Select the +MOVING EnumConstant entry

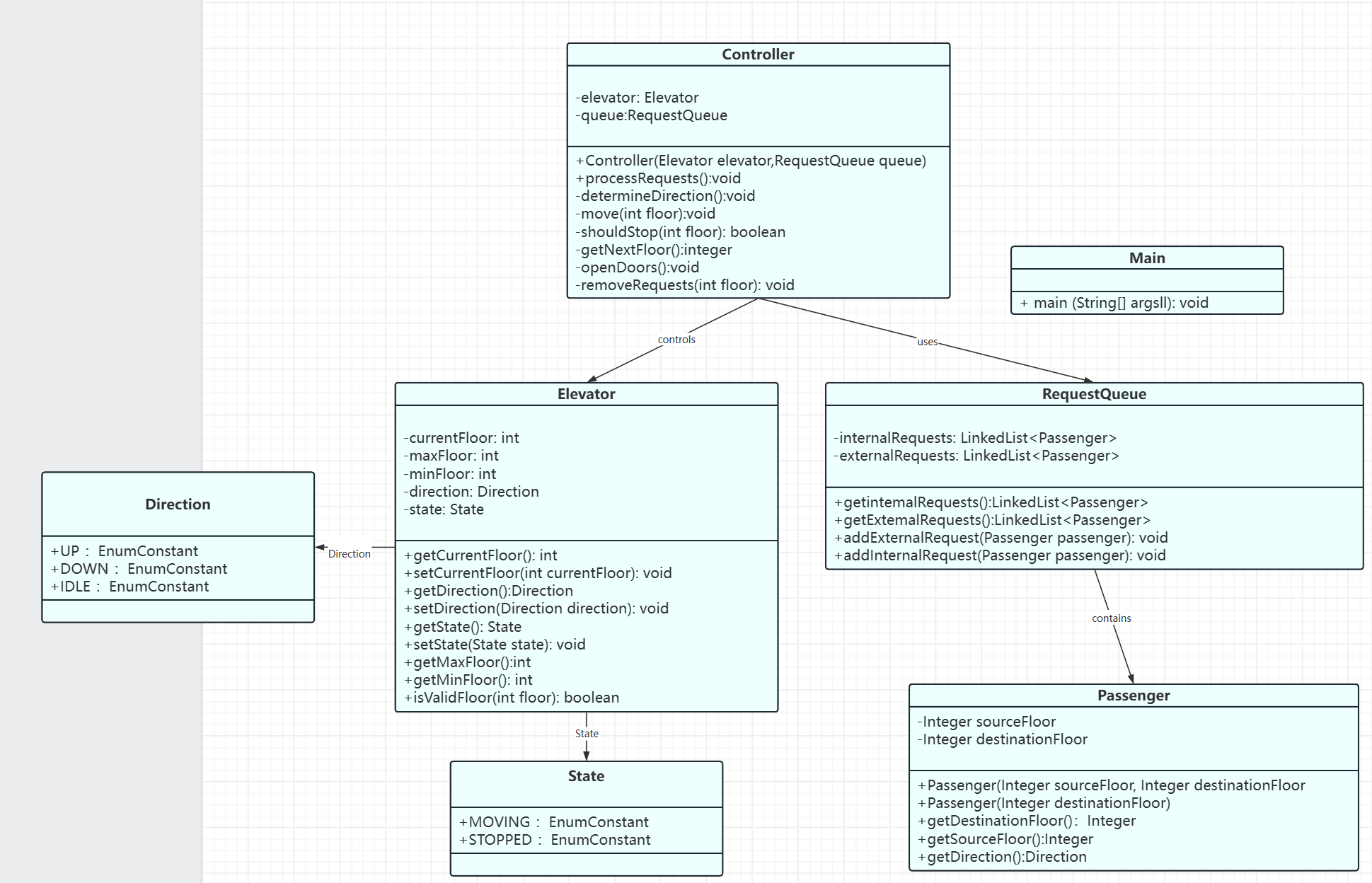pyautogui.click(x=554, y=822)
